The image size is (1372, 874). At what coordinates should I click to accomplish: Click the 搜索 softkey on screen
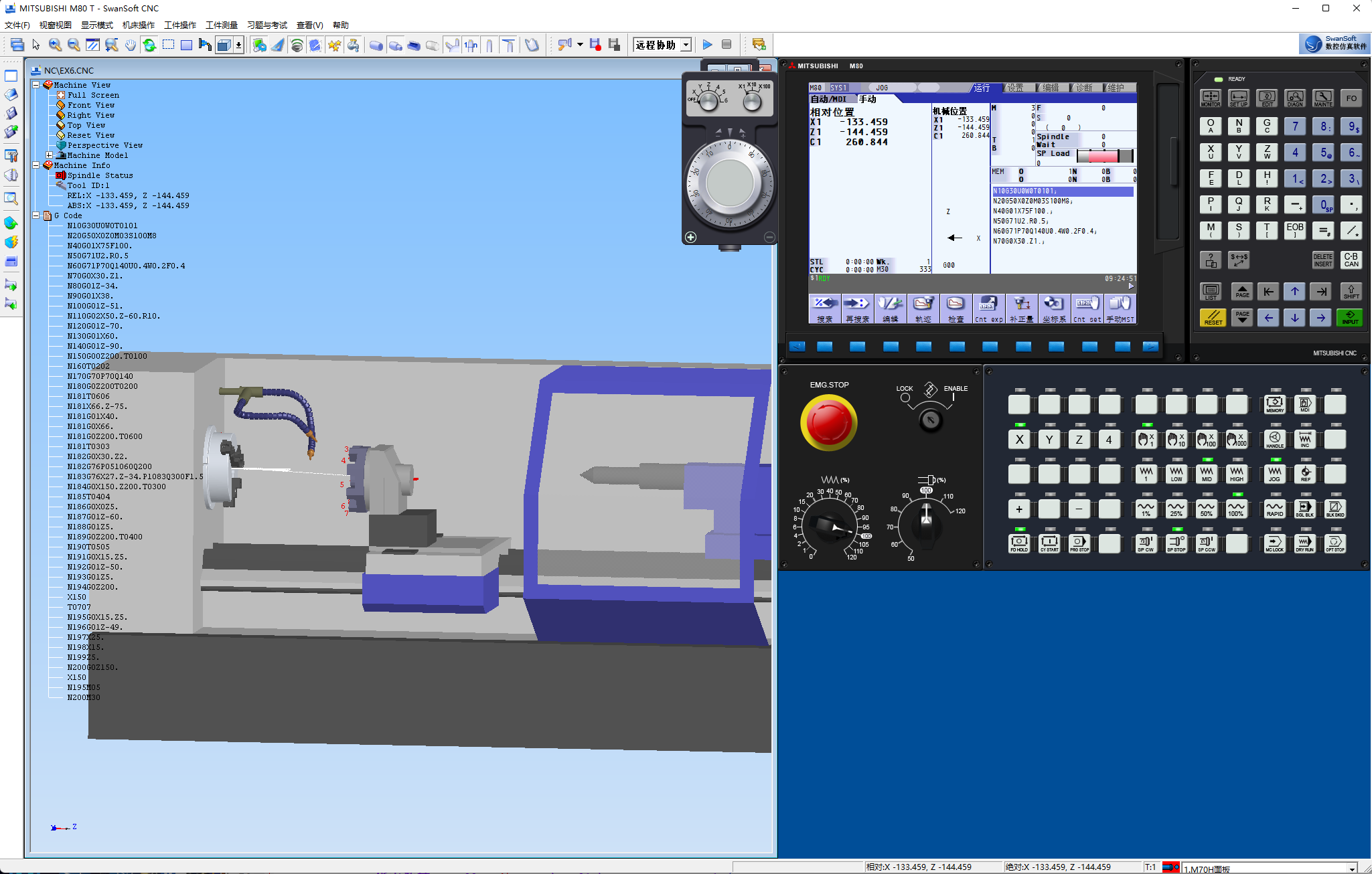coord(824,309)
